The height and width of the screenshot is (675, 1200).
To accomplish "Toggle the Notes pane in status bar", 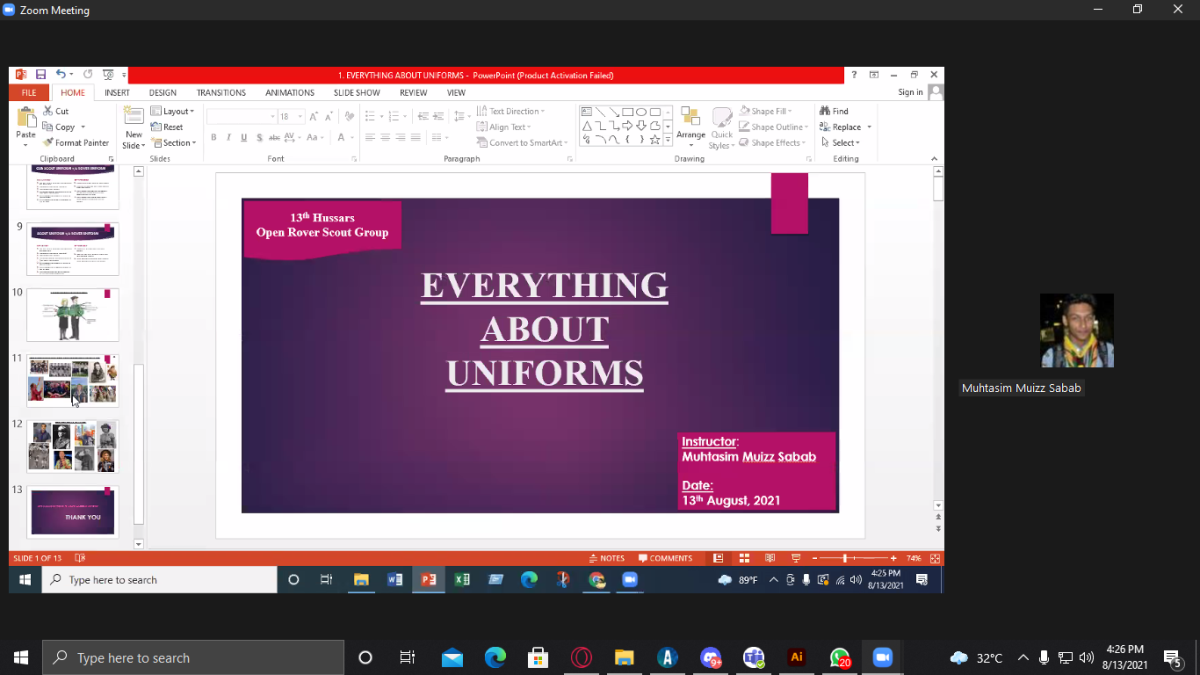I will tap(607, 558).
